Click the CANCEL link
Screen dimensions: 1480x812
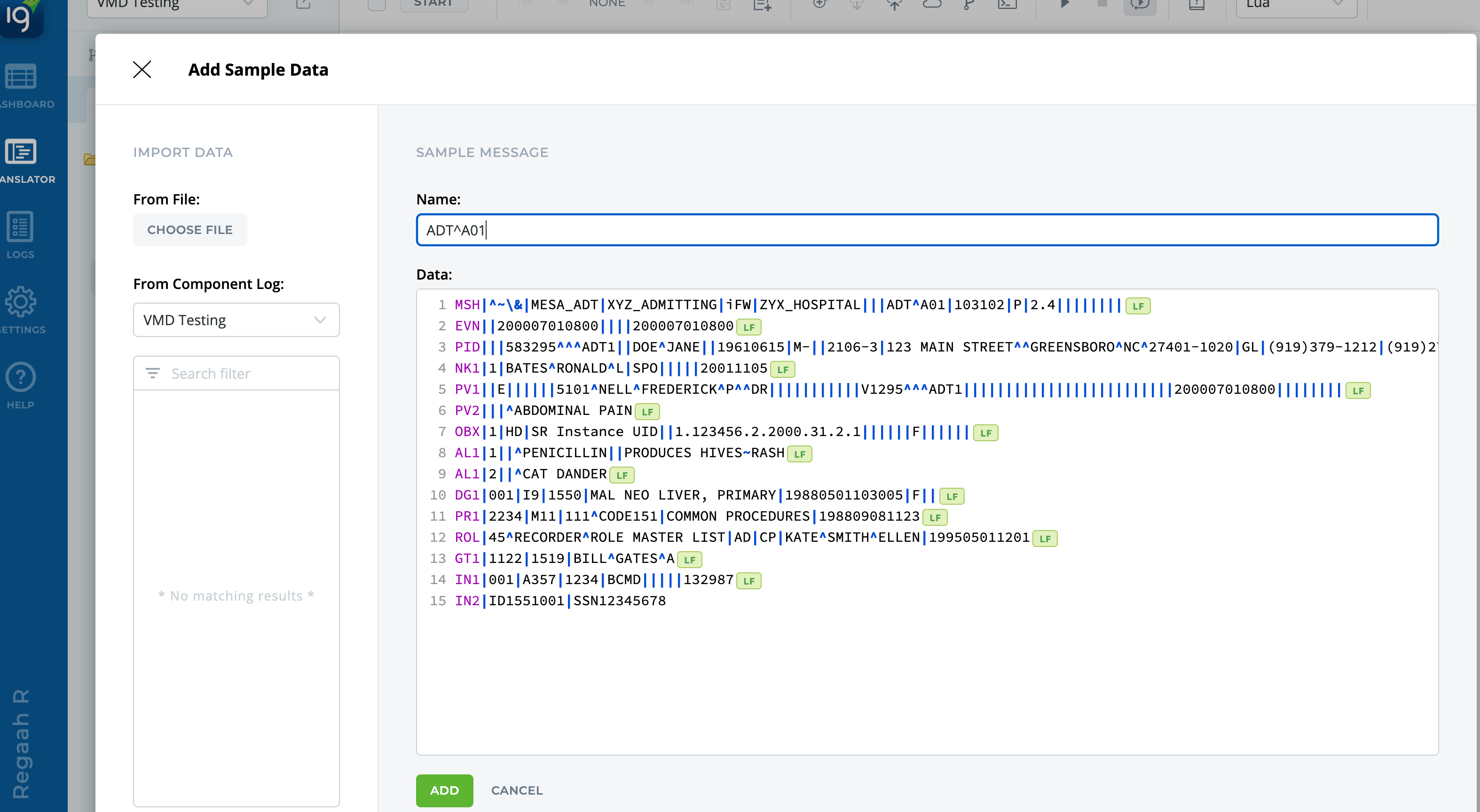click(x=517, y=790)
